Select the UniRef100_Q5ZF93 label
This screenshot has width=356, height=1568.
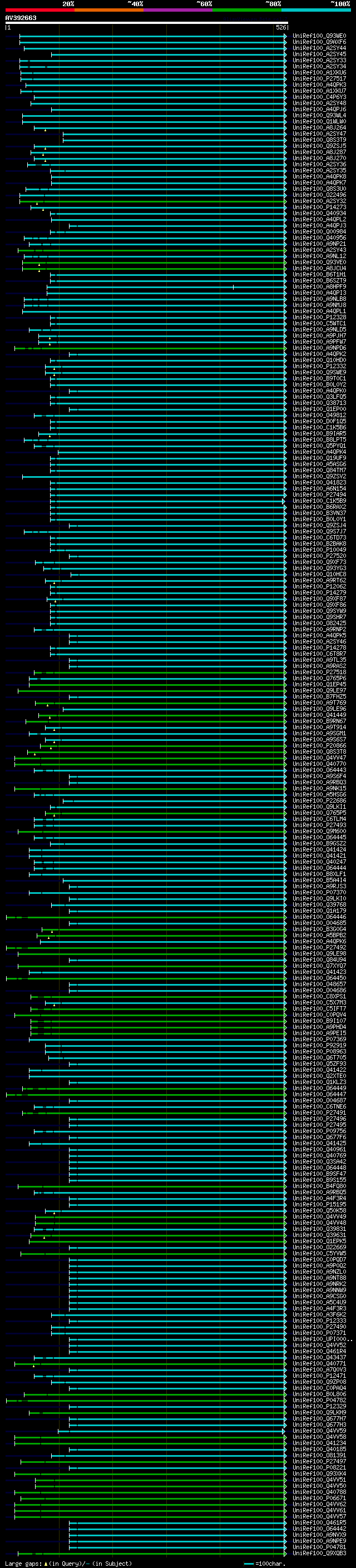pyautogui.click(x=319, y=1064)
